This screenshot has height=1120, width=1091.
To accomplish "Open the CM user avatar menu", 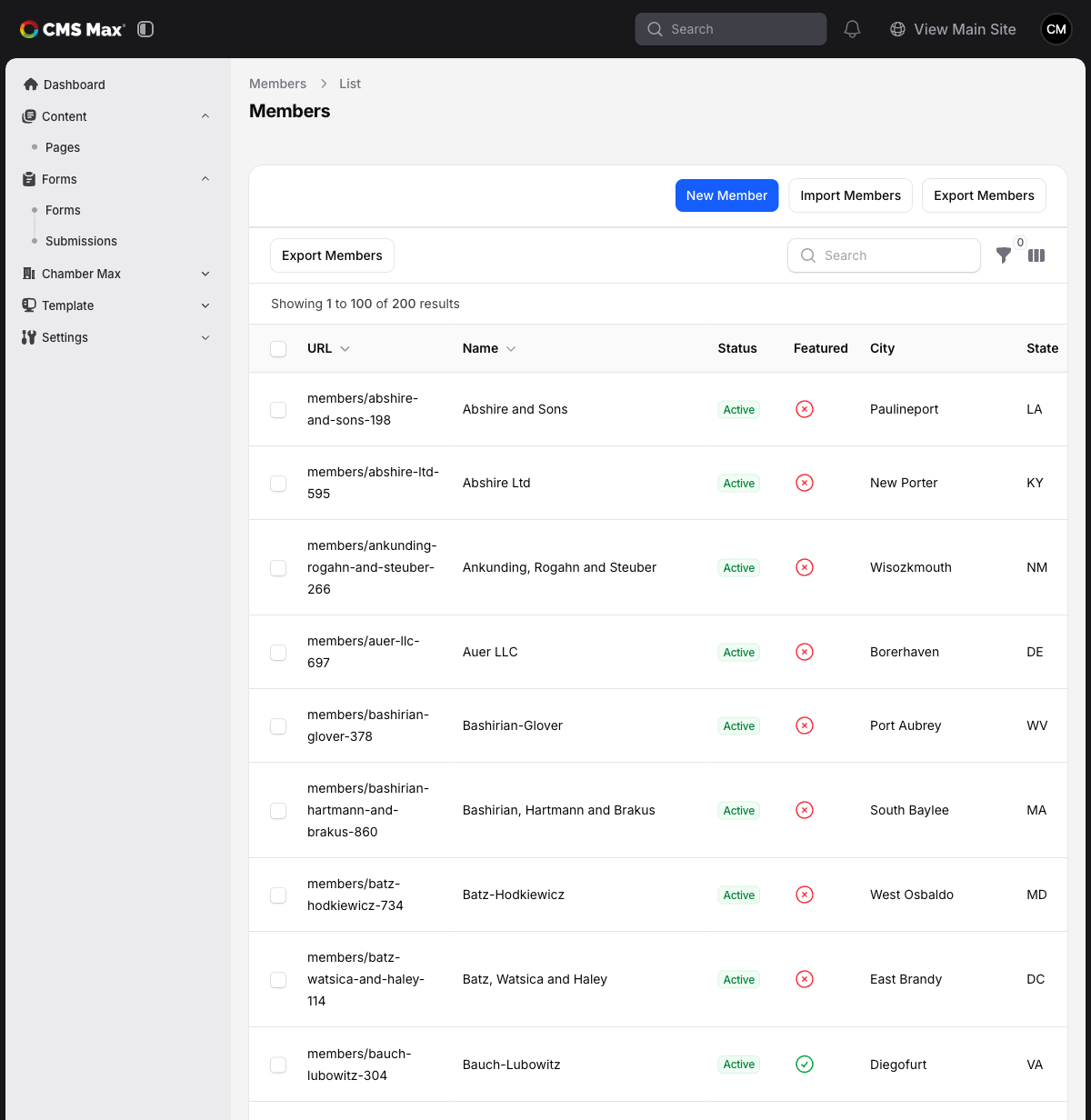I will pyautogui.click(x=1056, y=29).
